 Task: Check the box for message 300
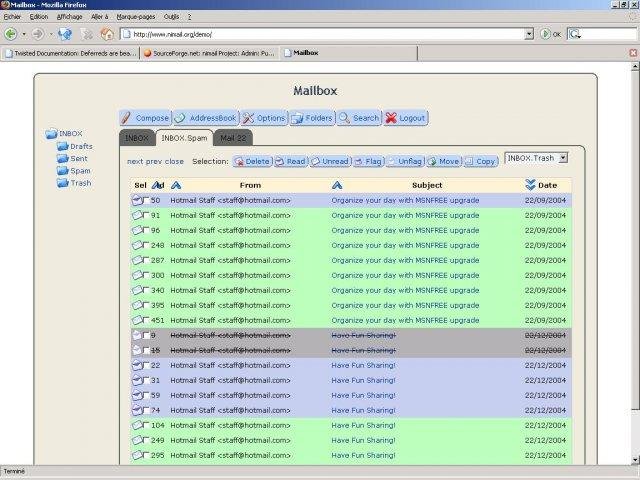coord(147,275)
